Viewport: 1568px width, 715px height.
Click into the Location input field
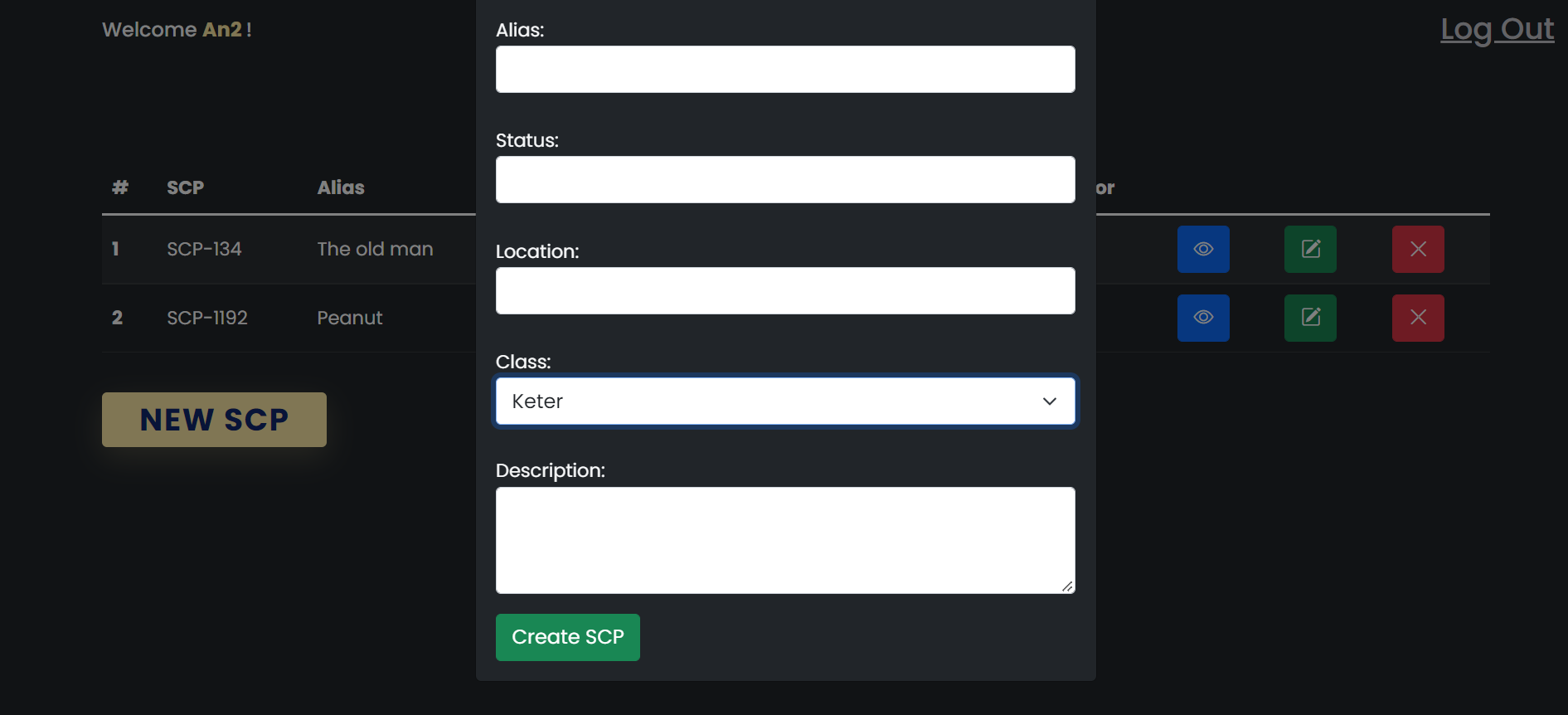(785, 291)
